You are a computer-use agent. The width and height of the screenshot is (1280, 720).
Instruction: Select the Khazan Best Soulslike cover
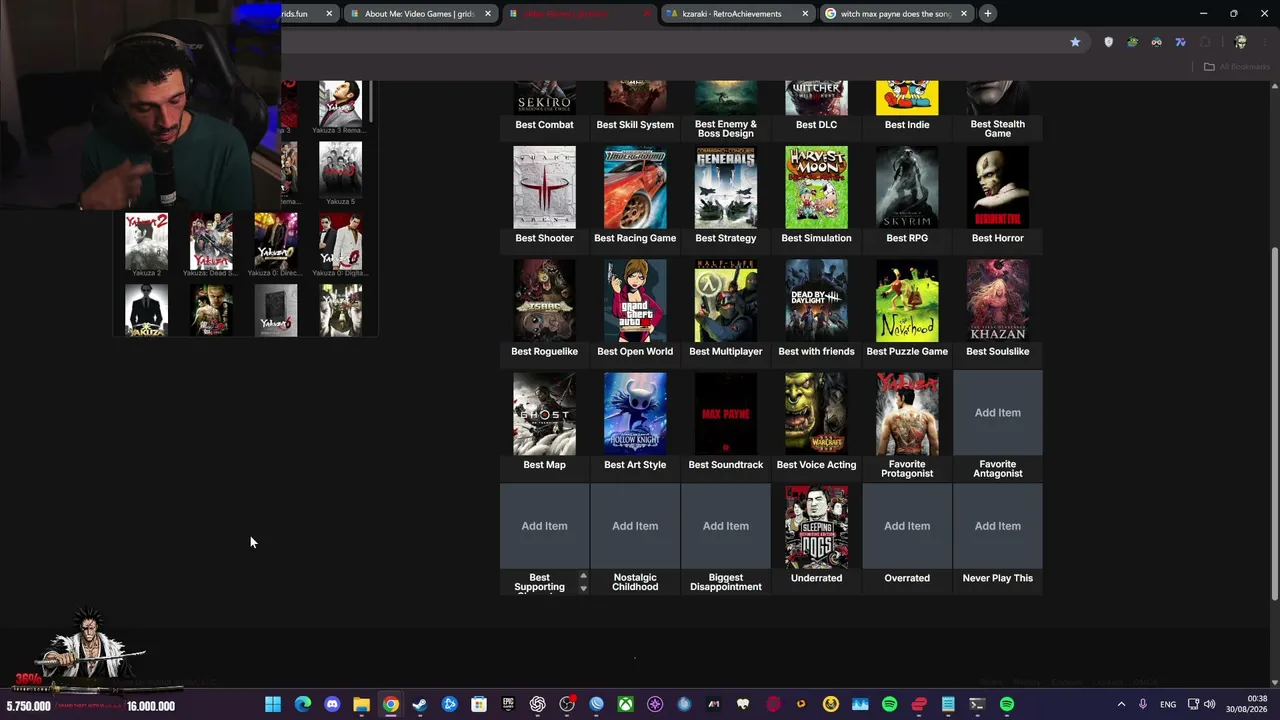(998, 300)
